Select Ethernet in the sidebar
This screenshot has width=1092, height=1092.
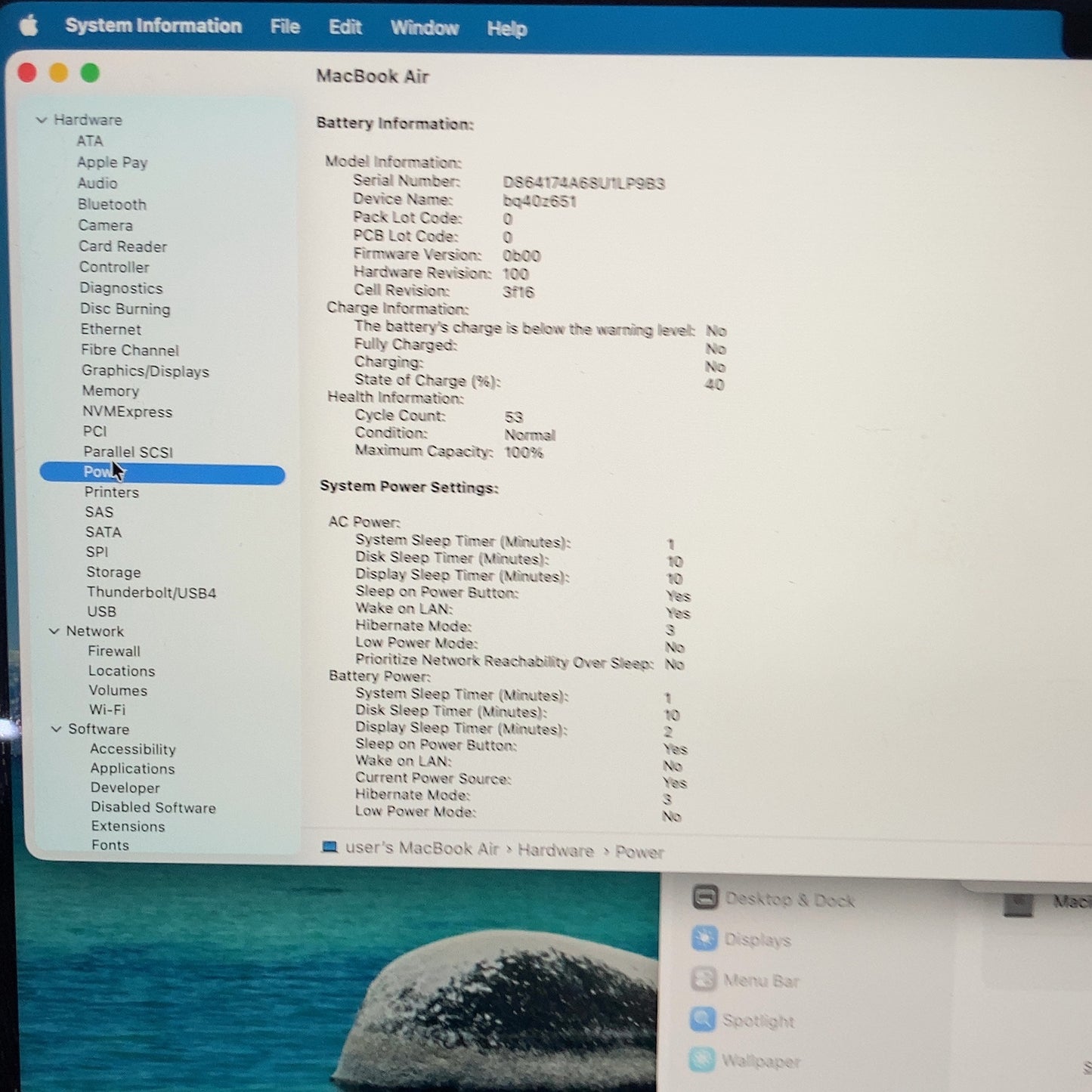point(111,329)
